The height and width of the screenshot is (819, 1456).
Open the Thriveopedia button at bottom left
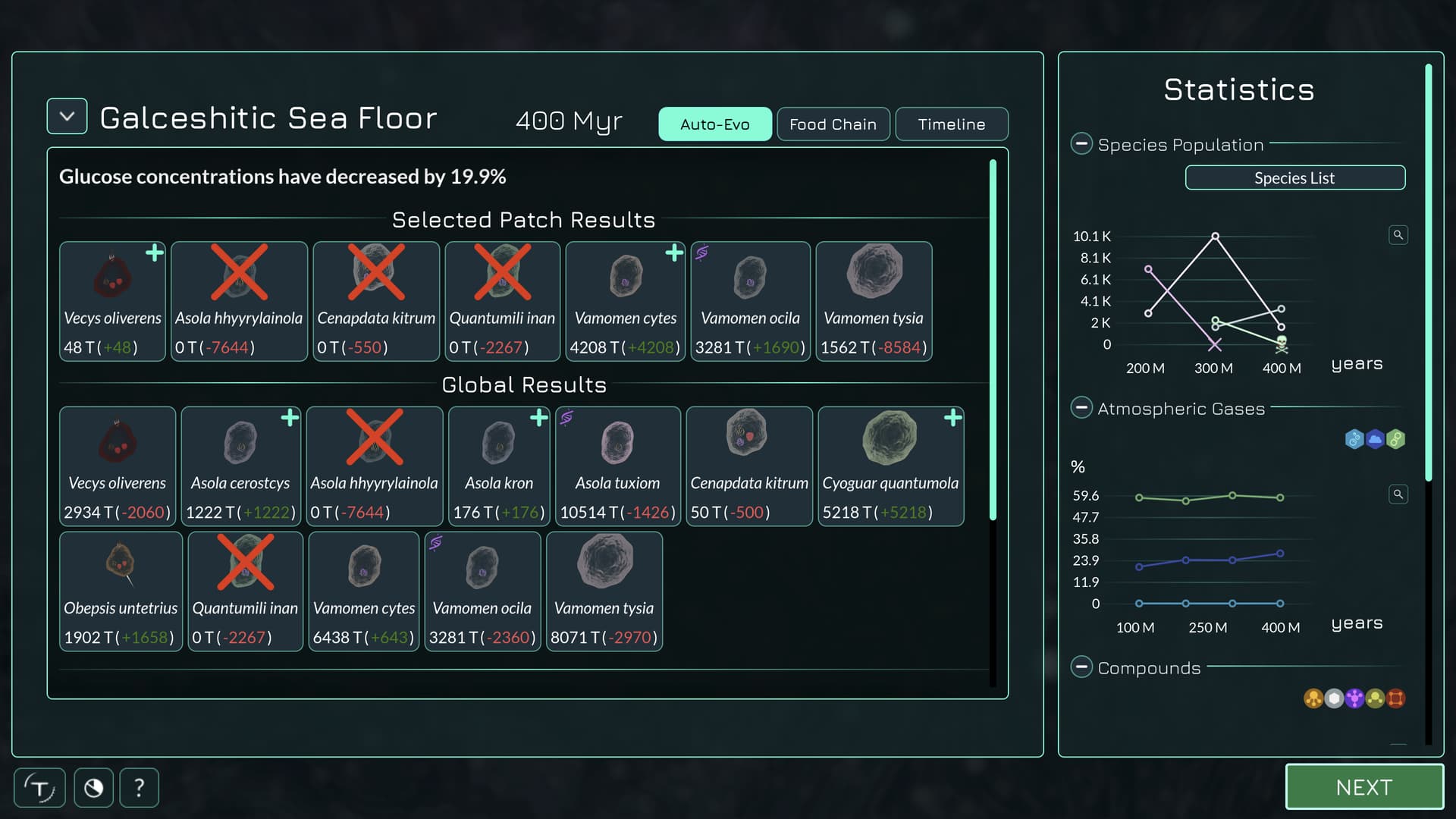pyautogui.click(x=39, y=788)
